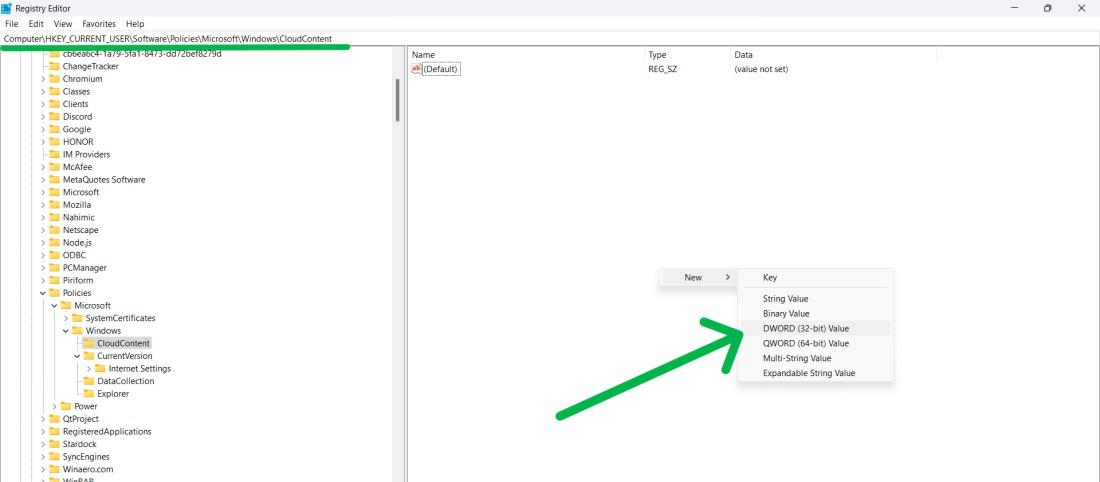Open the Favorites menu

(x=99, y=24)
